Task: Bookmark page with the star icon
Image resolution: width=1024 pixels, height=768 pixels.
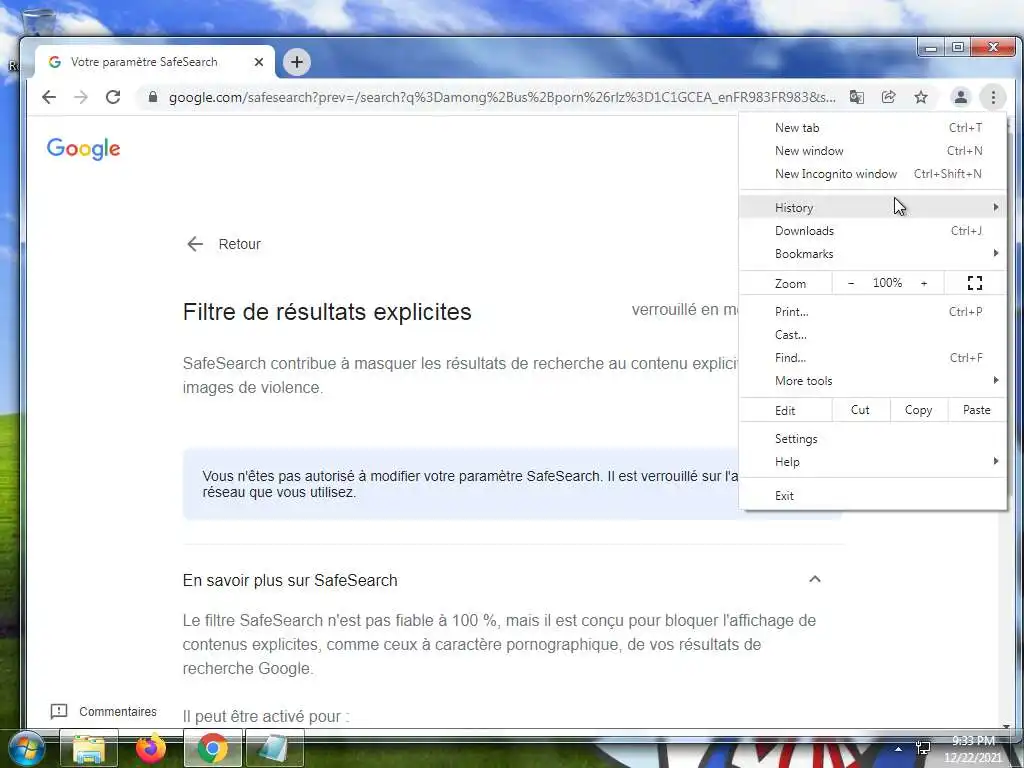Action: [x=921, y=97]
